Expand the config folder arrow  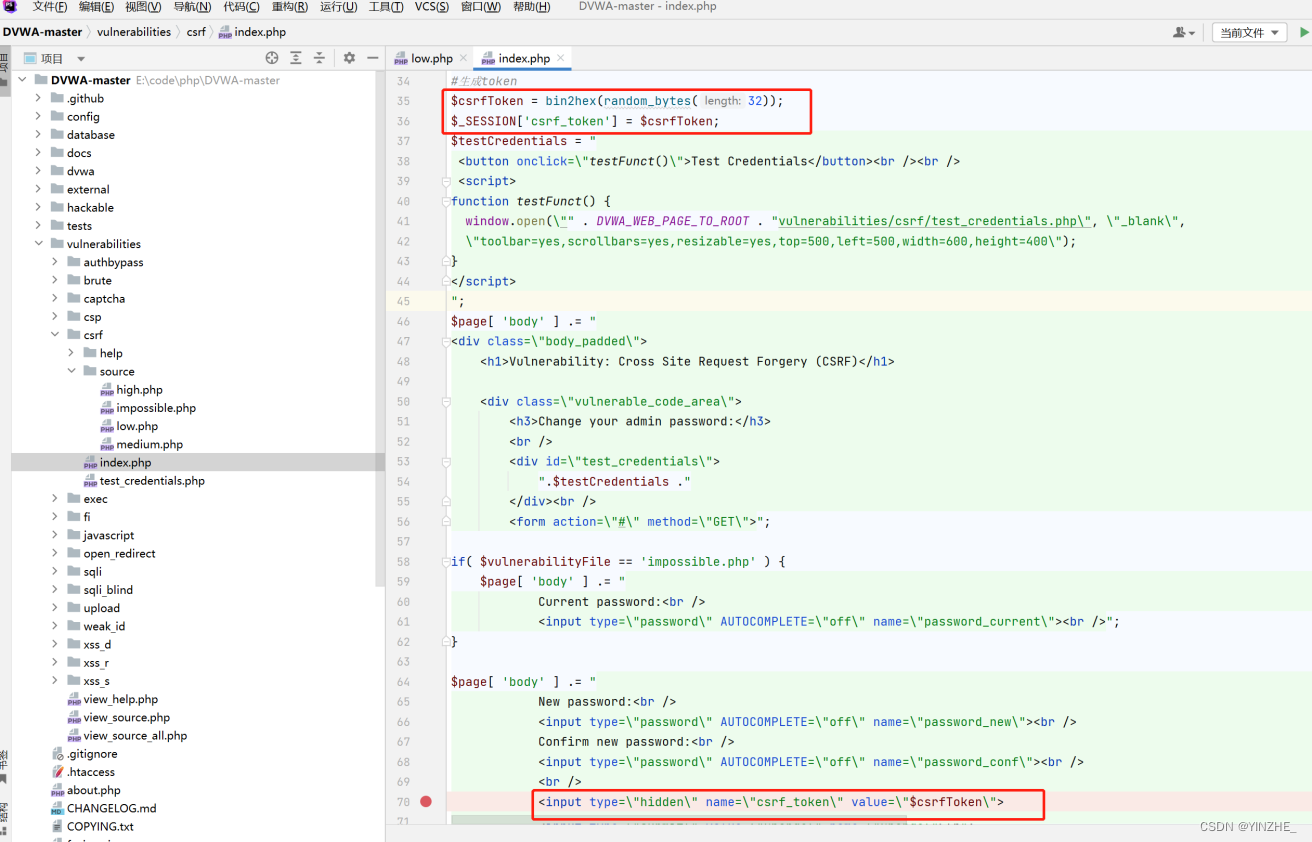click(38, 116)
